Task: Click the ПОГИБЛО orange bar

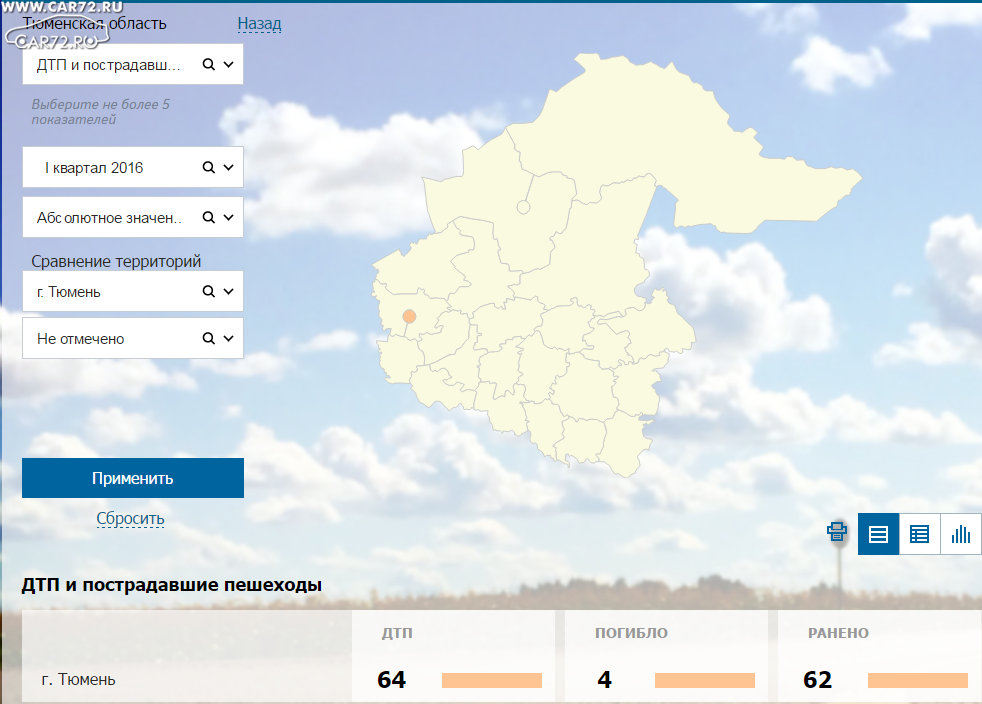Action: [705, 680]
